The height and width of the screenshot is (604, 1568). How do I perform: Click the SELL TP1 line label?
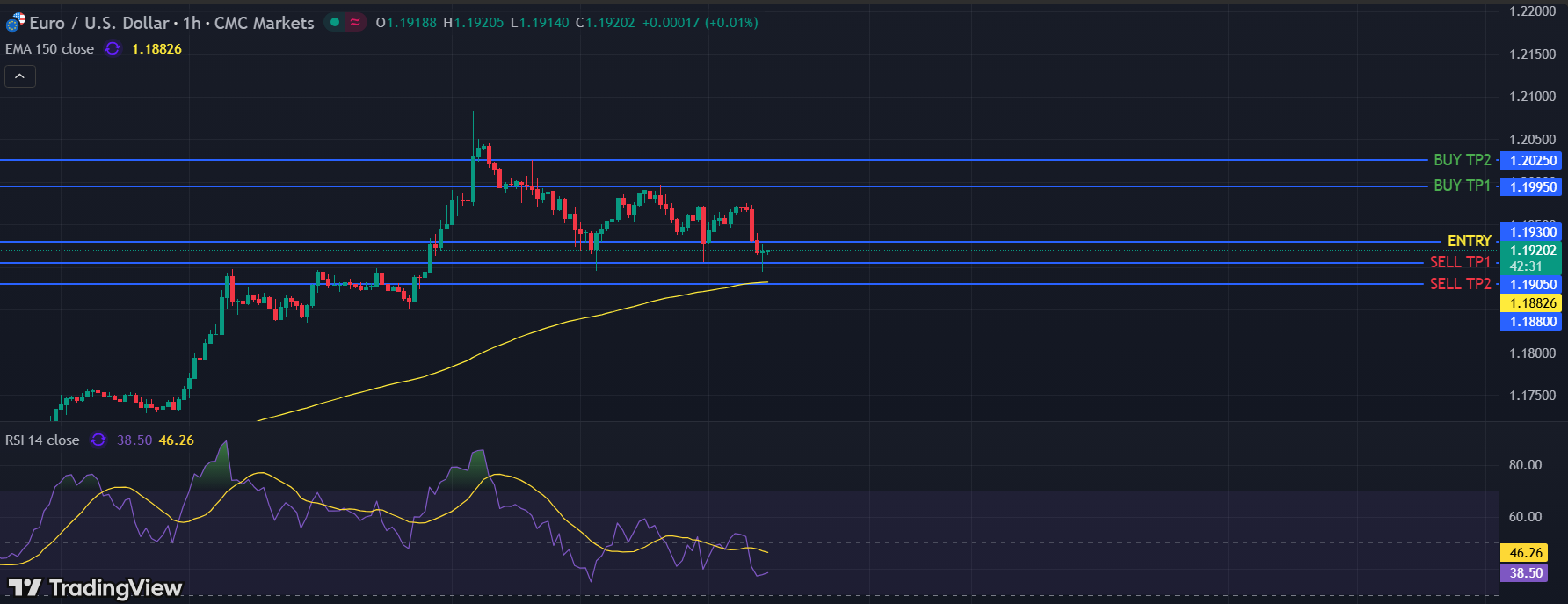1460,262
